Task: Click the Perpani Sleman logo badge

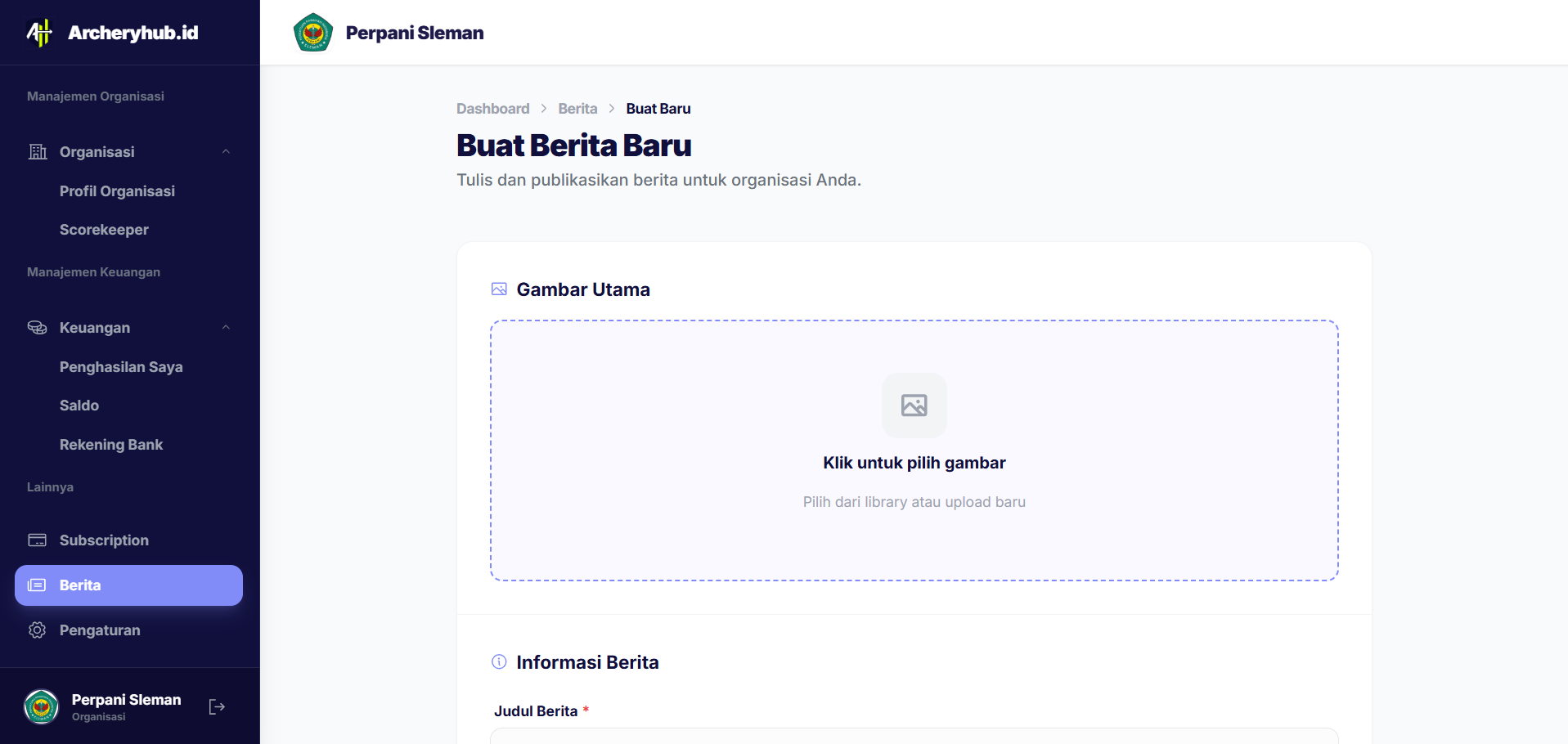Action: 313,33
